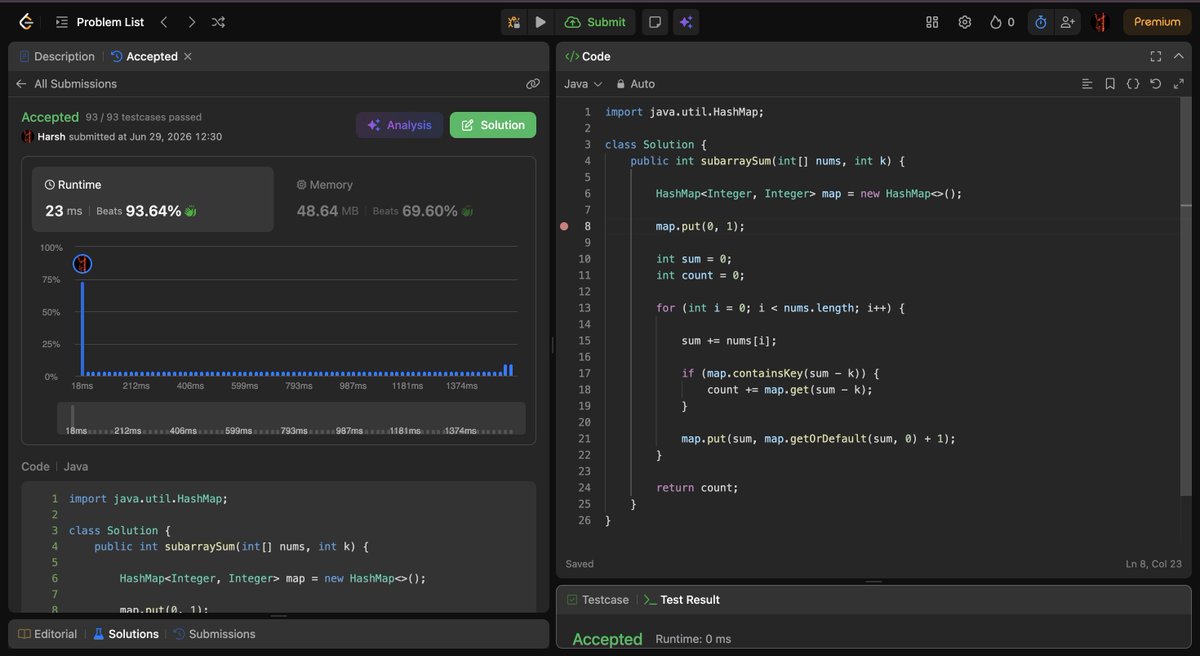1200x656 pixels.
Task: Select the Code panel tab
Action: tap(587, 57)
